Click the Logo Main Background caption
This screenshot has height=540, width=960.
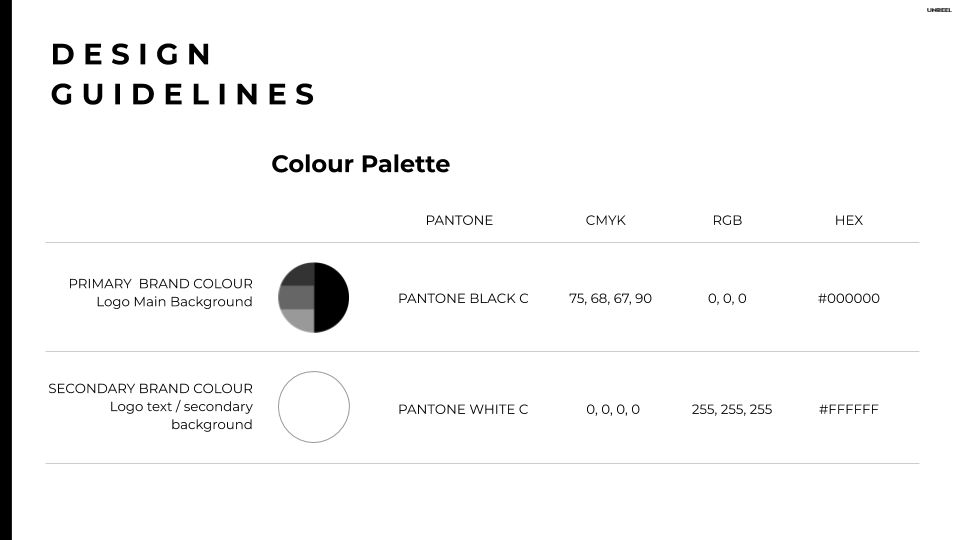pyautogui.click(x=174, y=302)
